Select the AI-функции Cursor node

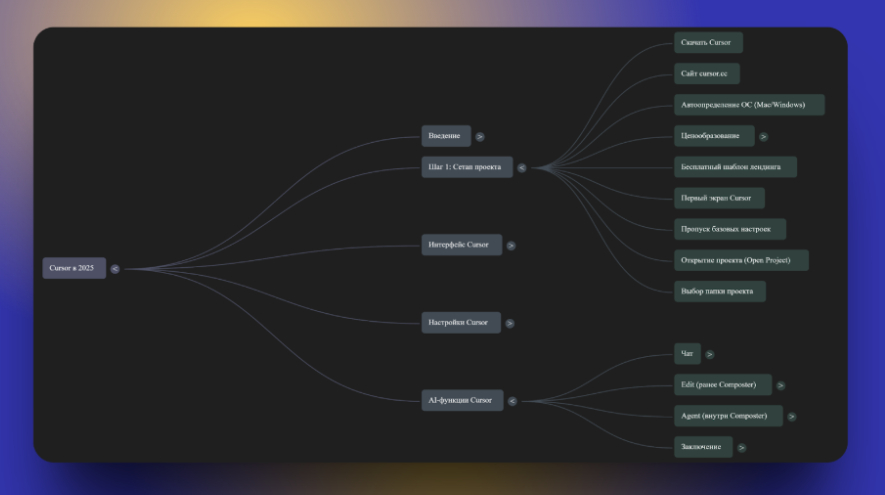coord(462,400)
